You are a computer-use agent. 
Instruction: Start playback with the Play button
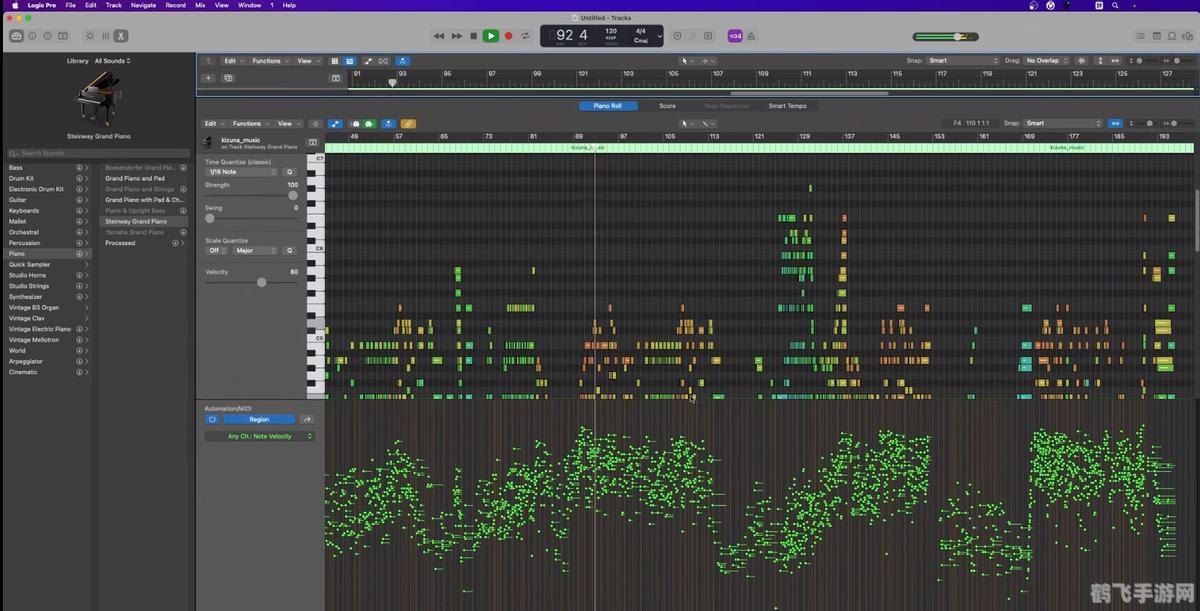pos(491,35)
